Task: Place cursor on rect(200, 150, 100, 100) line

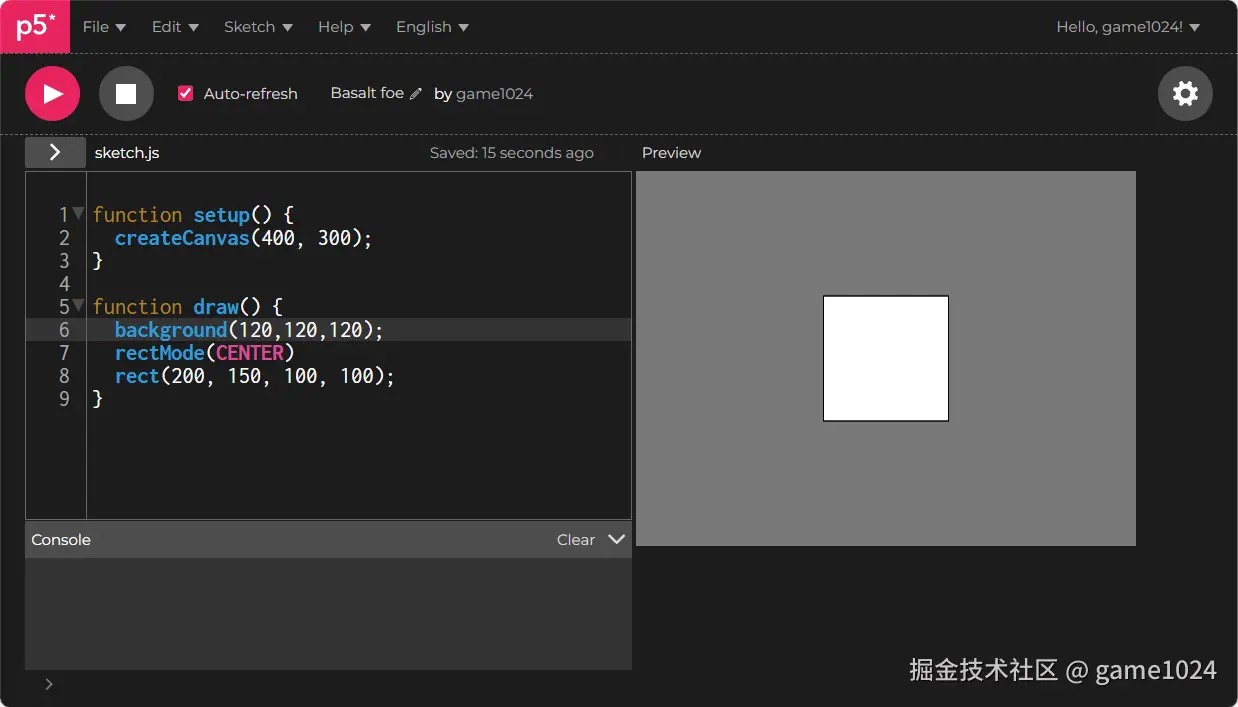Action: pyautogui.click(x=255, y=376)
